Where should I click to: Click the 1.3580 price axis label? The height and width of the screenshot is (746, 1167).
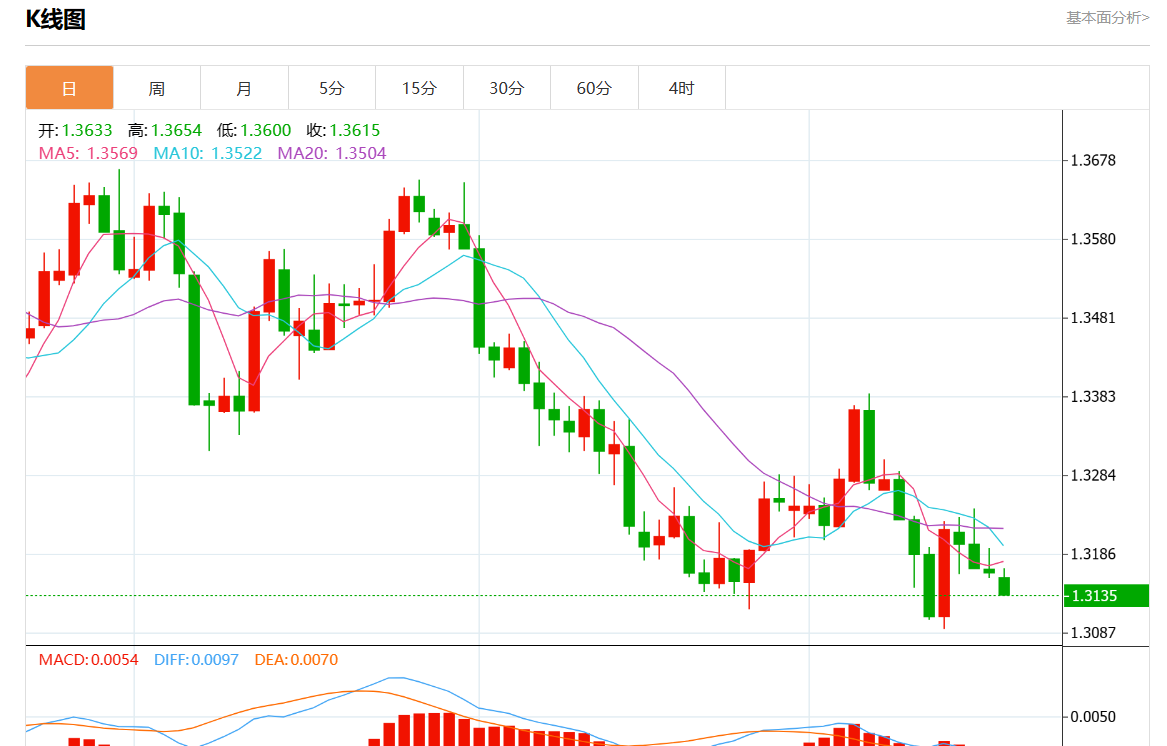click(1093, 239)
